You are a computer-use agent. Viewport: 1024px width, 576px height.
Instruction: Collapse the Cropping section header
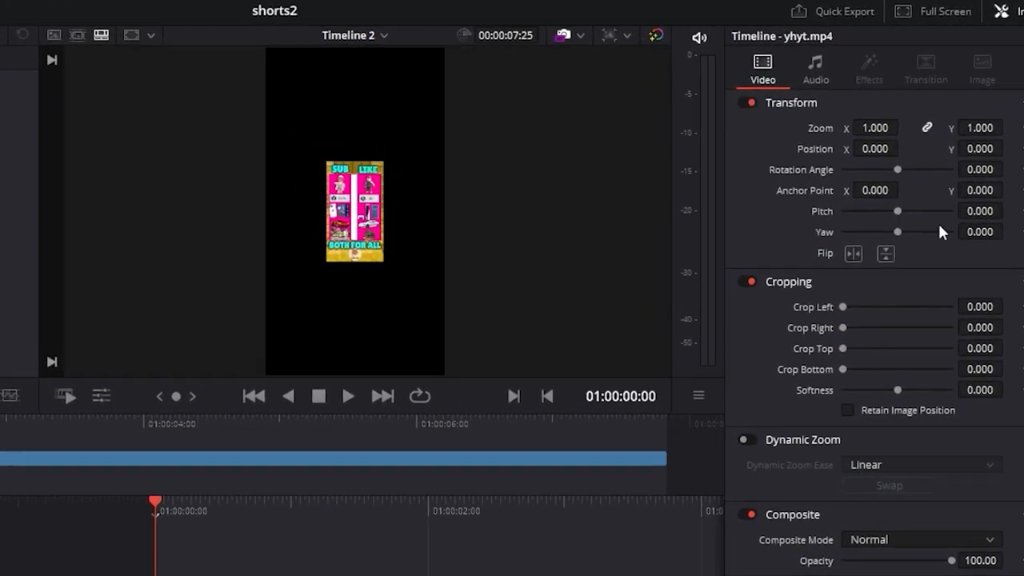click(x=788, y=281)
